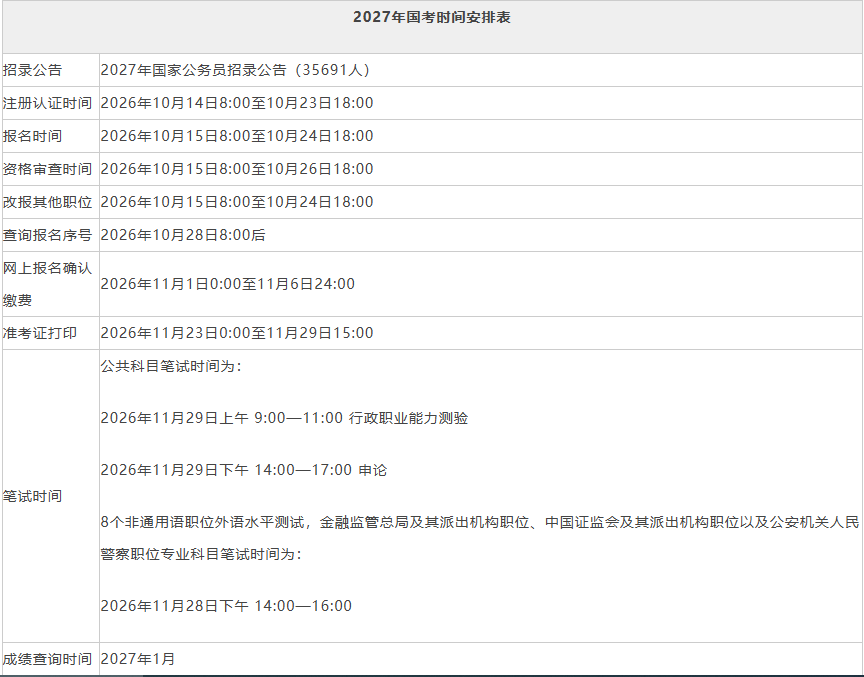Viewport: 864px width, 677px height.
Task: Click the line 警察职位专业科目笔试时间为：
Action: pyautogui.click(x=202, y=554)
